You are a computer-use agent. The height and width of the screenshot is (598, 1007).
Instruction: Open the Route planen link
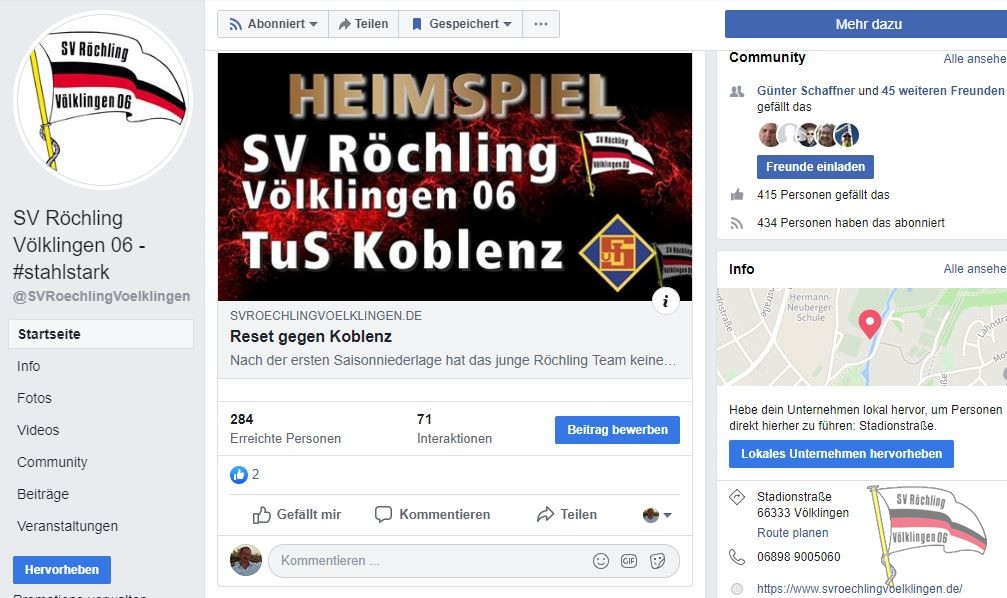click(792, 532)
